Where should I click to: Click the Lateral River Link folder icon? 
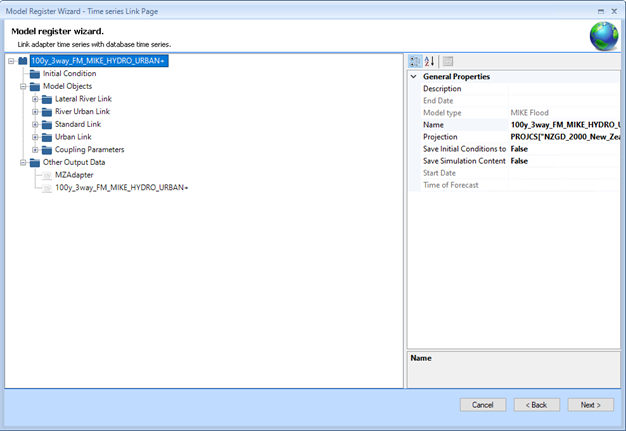(x=47, y=99)
